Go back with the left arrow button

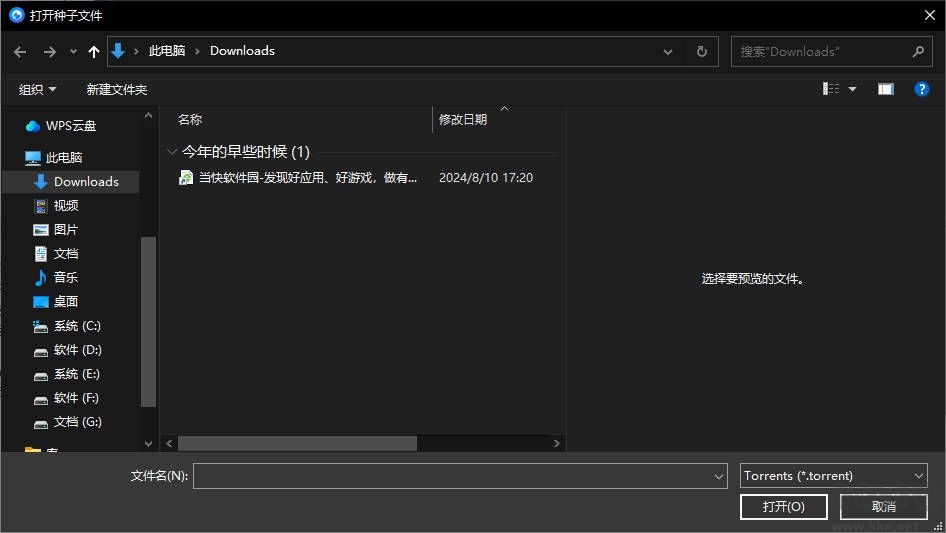(x=20, y=52)
